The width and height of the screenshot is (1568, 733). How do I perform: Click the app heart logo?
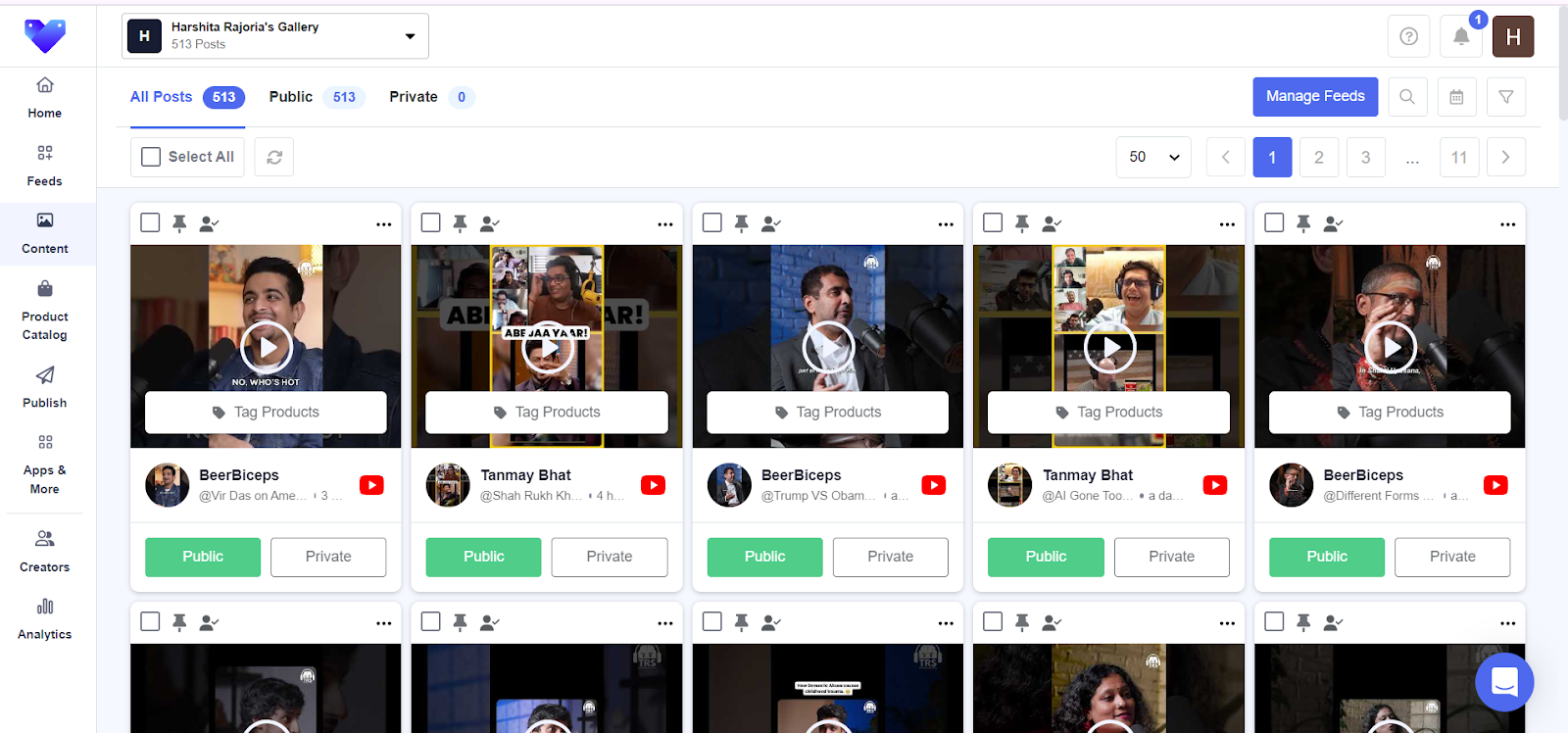pos(45,35)
